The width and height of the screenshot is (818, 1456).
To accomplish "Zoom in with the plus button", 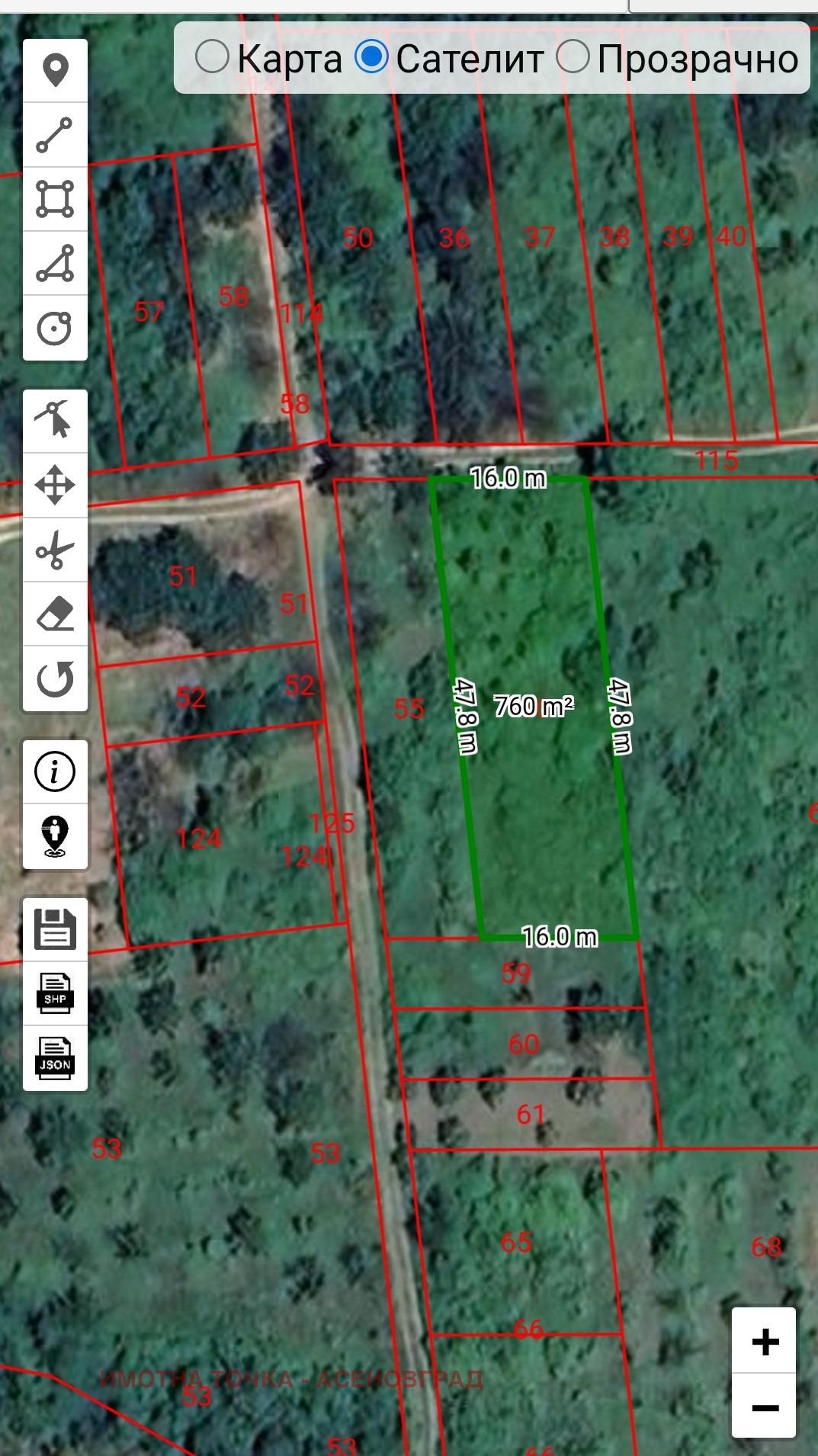I will pyautogui.click(x=764, y=1341).
